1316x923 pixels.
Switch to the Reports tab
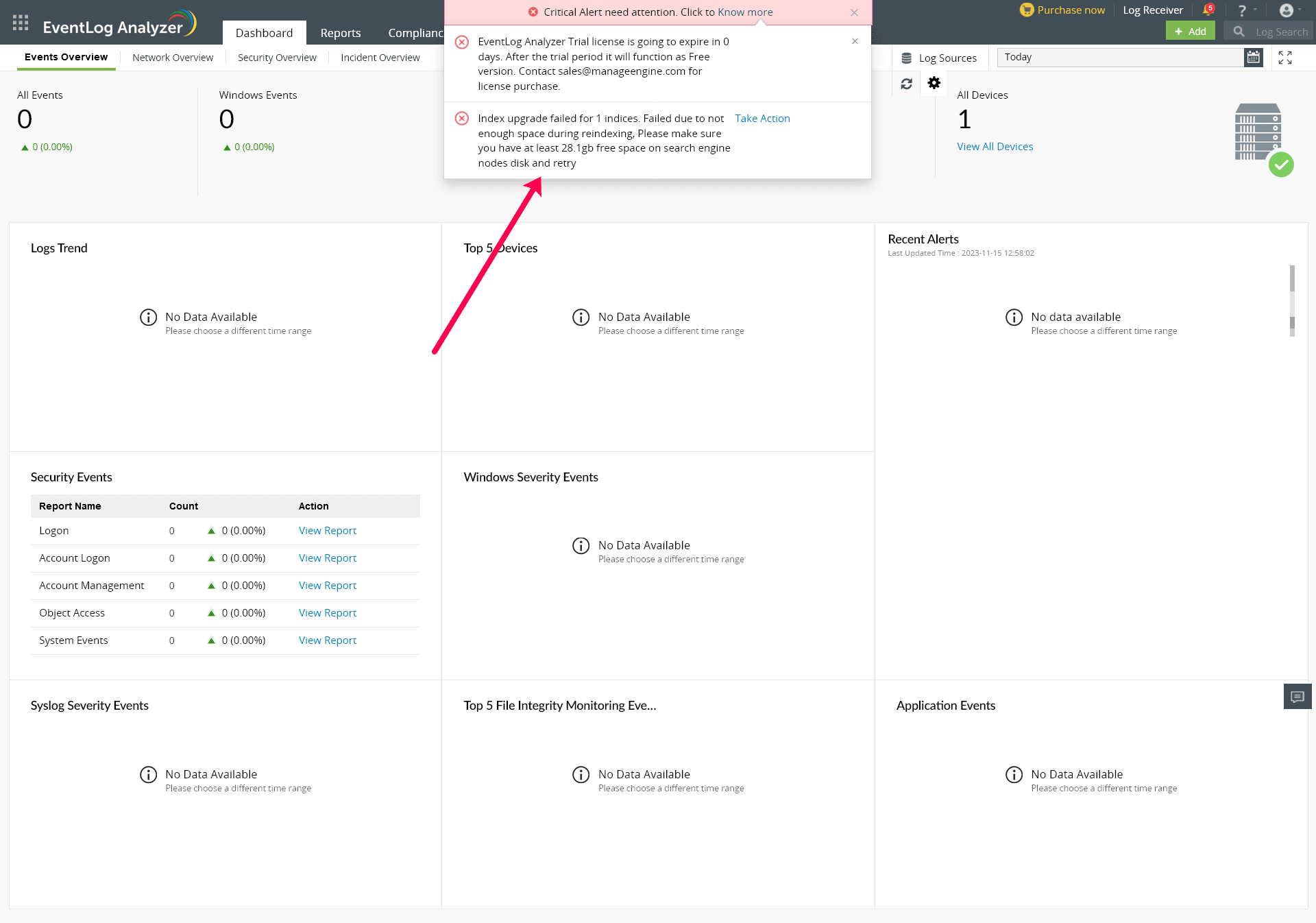pyautogui.click(x=340, y=33)
